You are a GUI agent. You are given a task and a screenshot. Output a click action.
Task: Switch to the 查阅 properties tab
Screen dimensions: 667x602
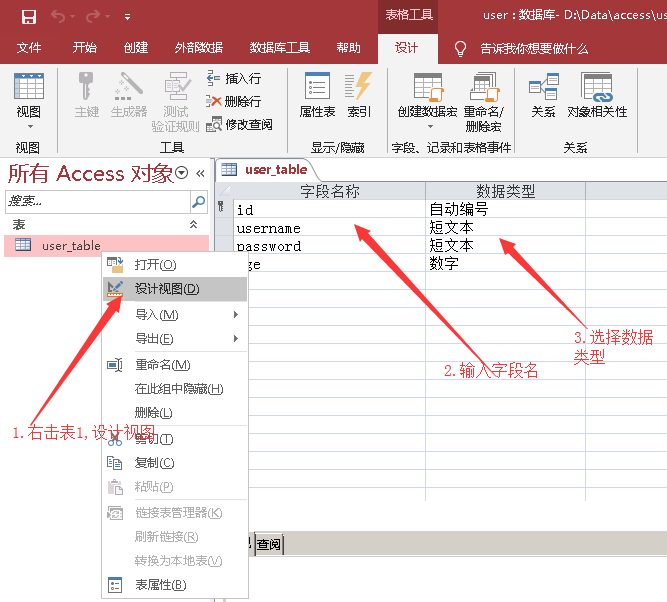(x=269, y=544)
